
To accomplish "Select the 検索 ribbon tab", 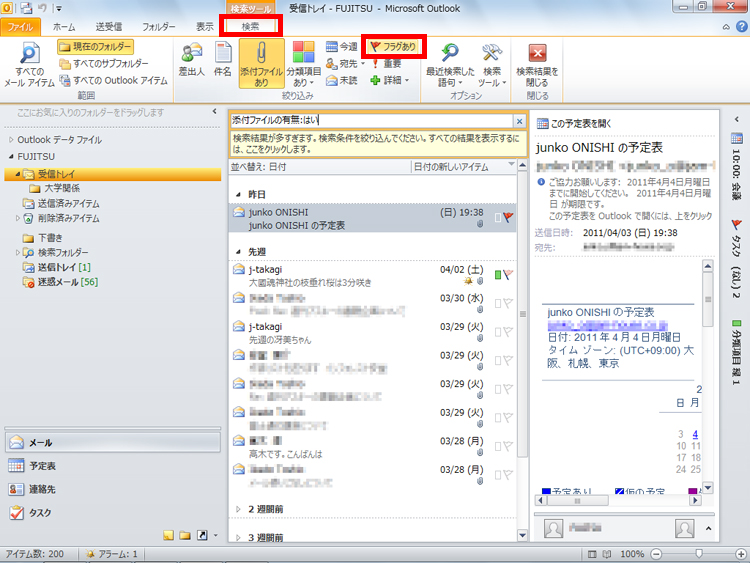I will pos(250,26).
